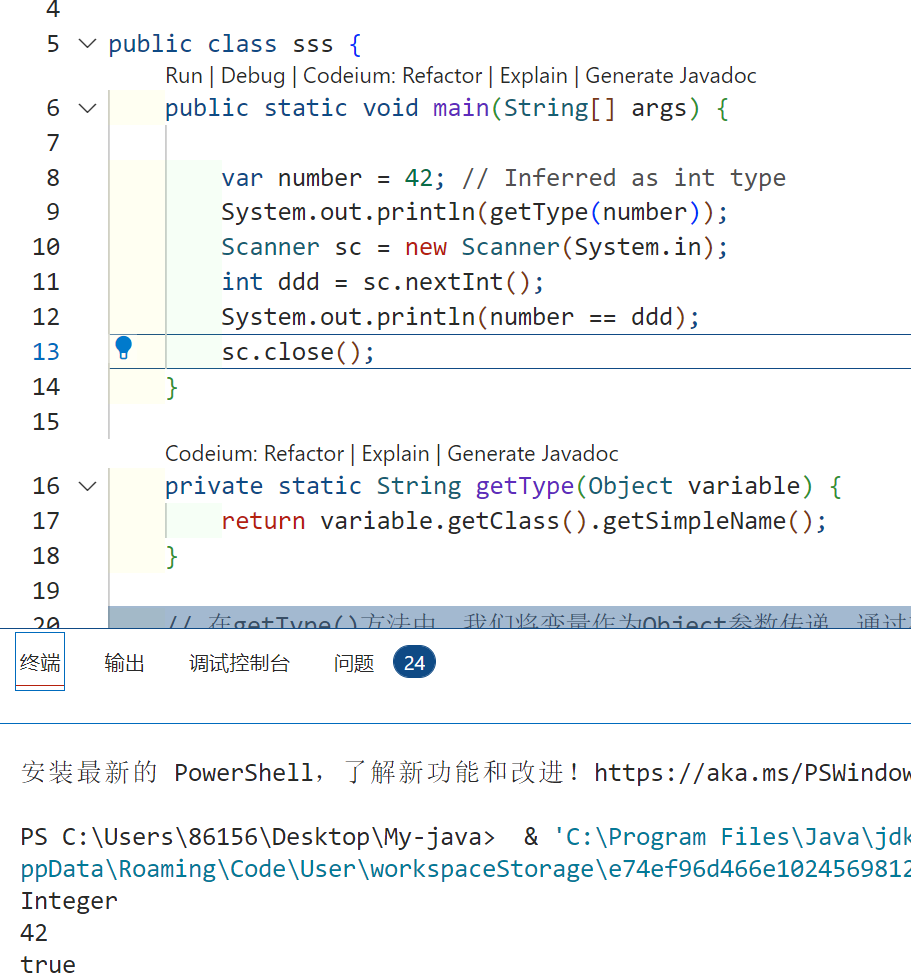Click the workspaceStorage path line in terminal
The height and width of the screenshot is (979, 911).
point(466,869)
